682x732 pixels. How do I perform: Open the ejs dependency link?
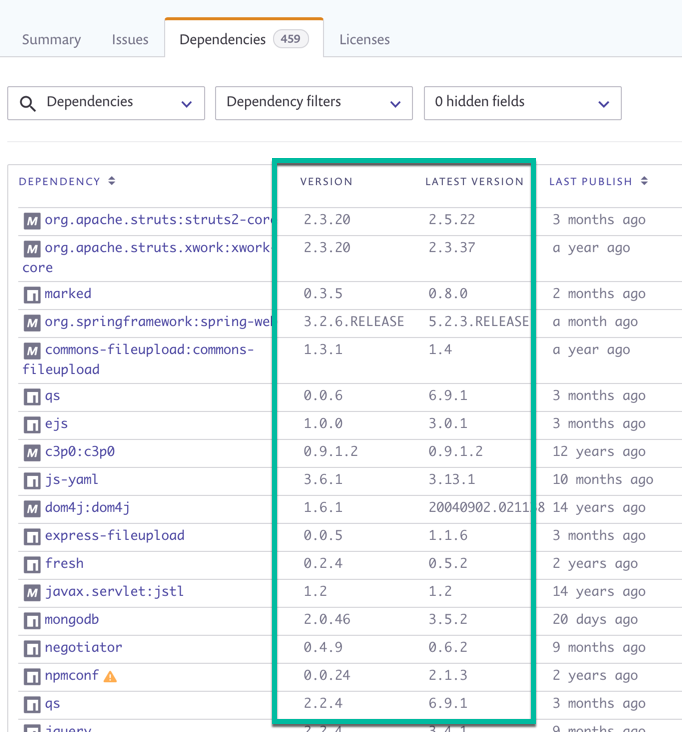(56, 424)
